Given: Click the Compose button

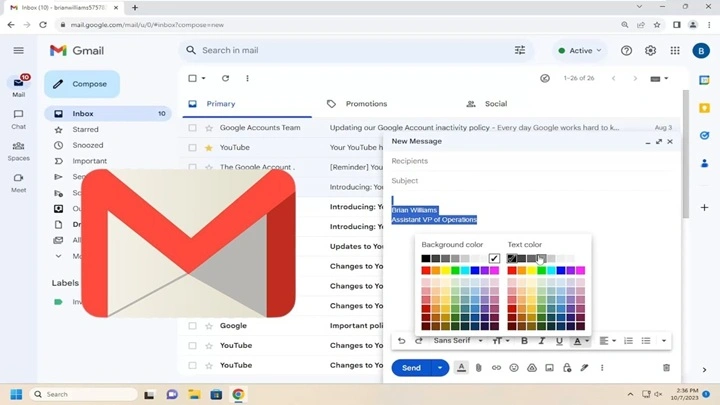Looking at the screenshot, I should click(x=82, y=84).
